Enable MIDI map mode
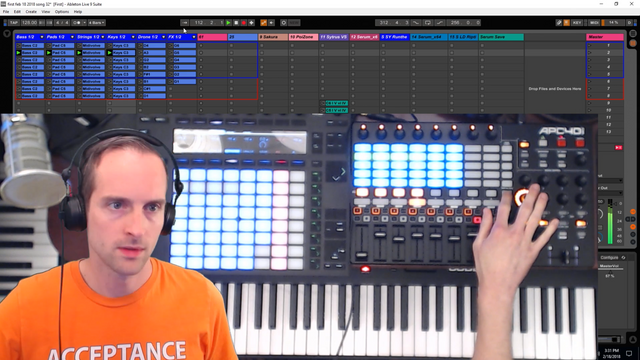The height and width of the screenshot is (360, 640). click(x=594, y=23)
